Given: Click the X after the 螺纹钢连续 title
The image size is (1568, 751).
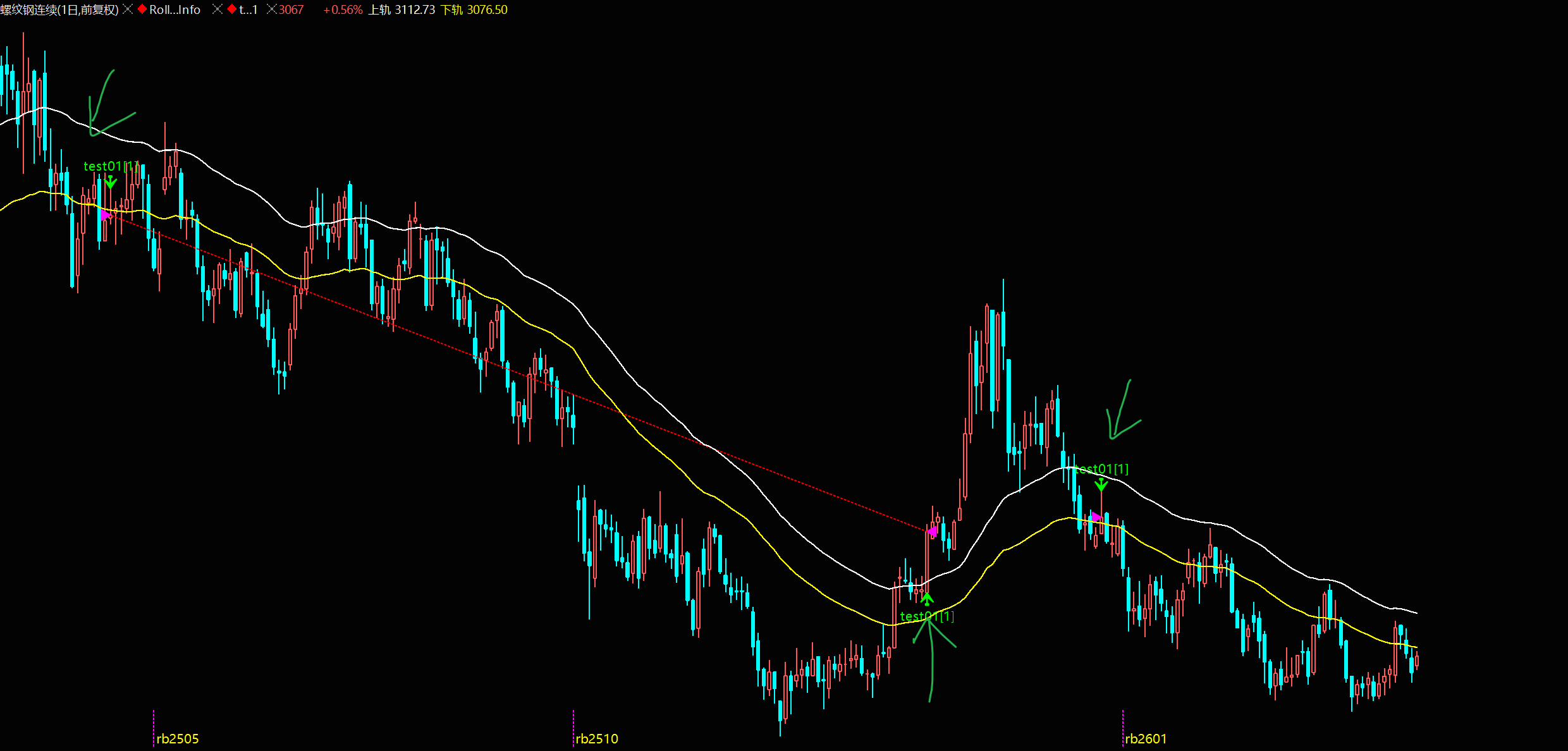Looking at the screenshot, I should [x=128, y=9].
